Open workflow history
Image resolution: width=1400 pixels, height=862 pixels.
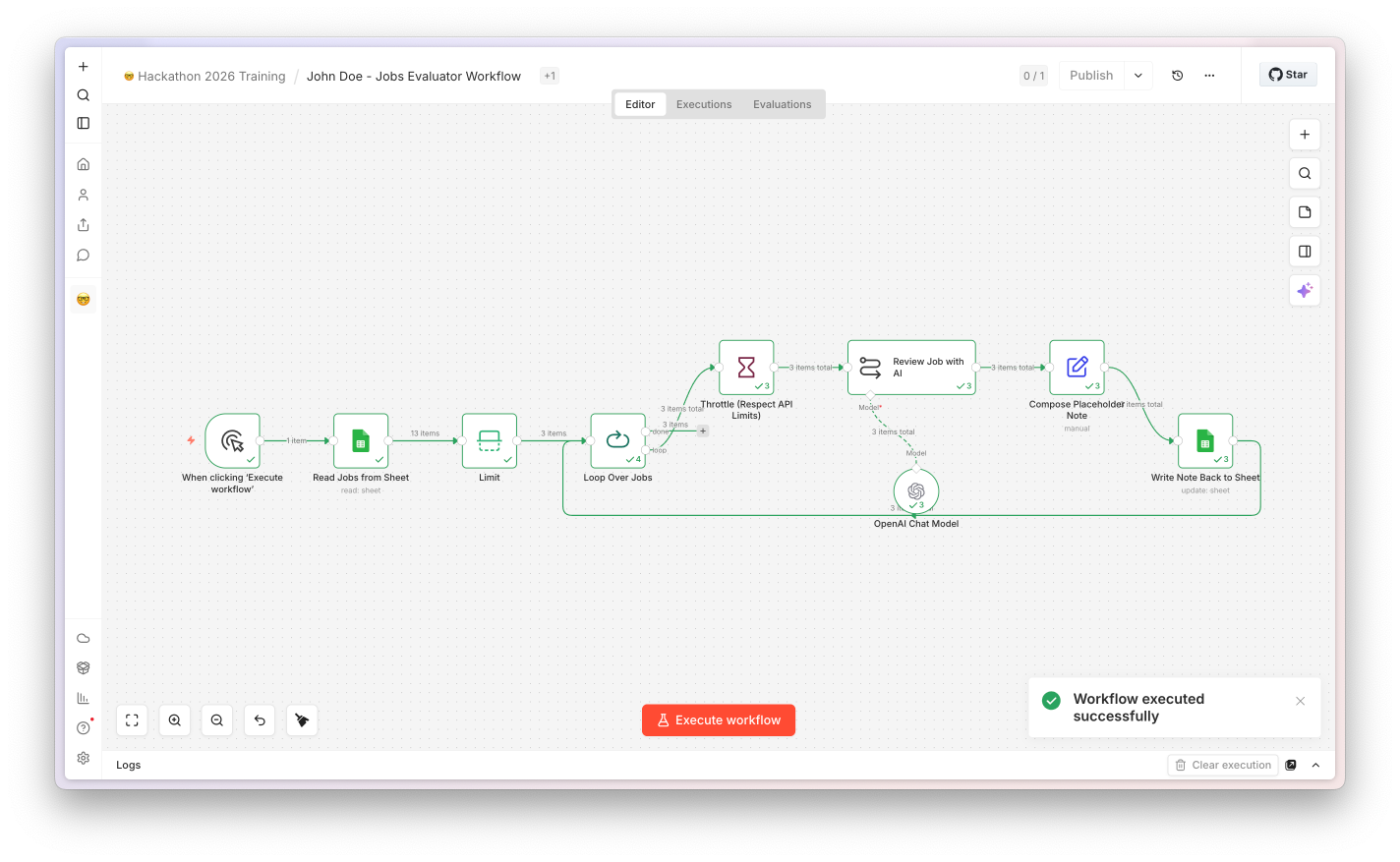pyautogui.click(x=1178, y=76)
